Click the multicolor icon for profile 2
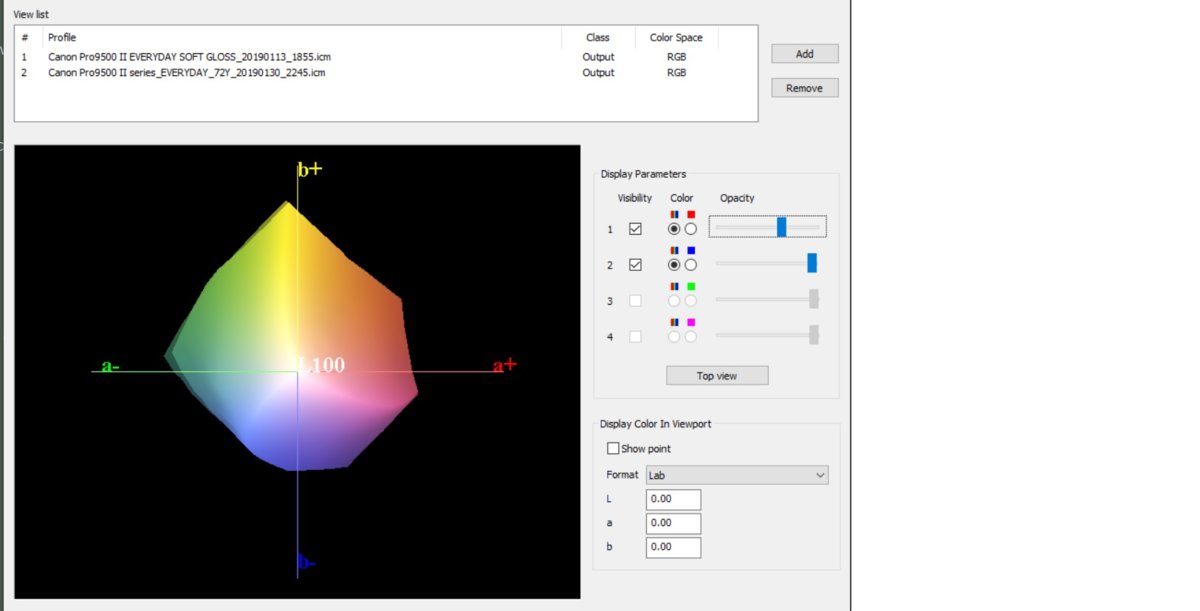The image size is (1200, 611). pyautogui.click(x=674, y=250)
